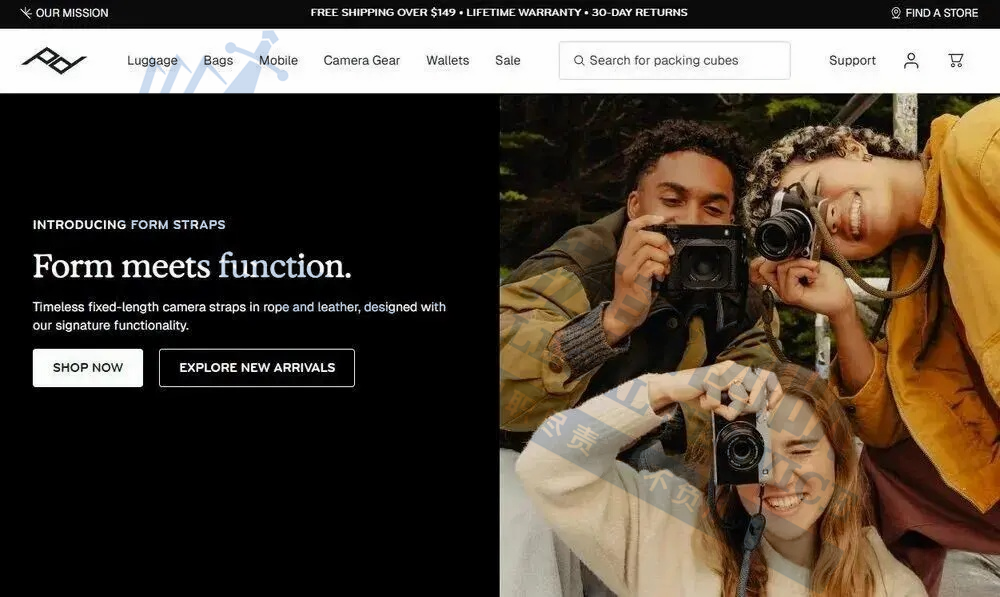This screenshot has height=597, width=1000.
Task: Click the location pin icon
Action: [x=896, y=13]
